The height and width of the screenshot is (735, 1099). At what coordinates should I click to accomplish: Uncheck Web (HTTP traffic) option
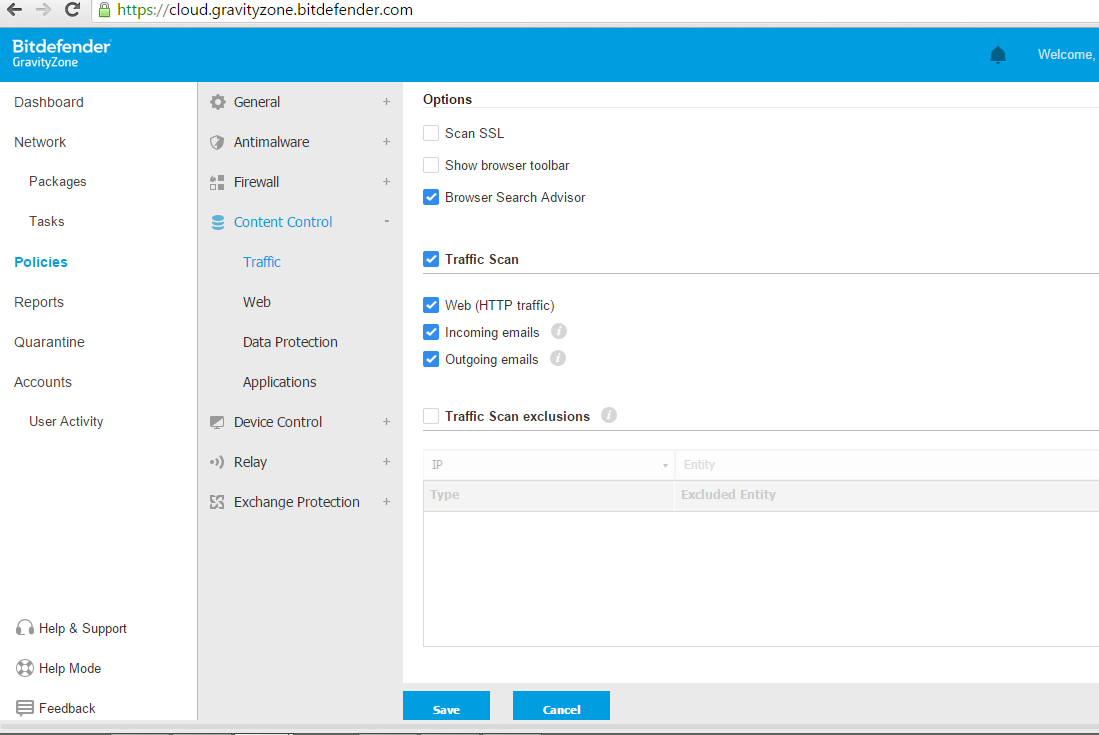coord(431,305)
